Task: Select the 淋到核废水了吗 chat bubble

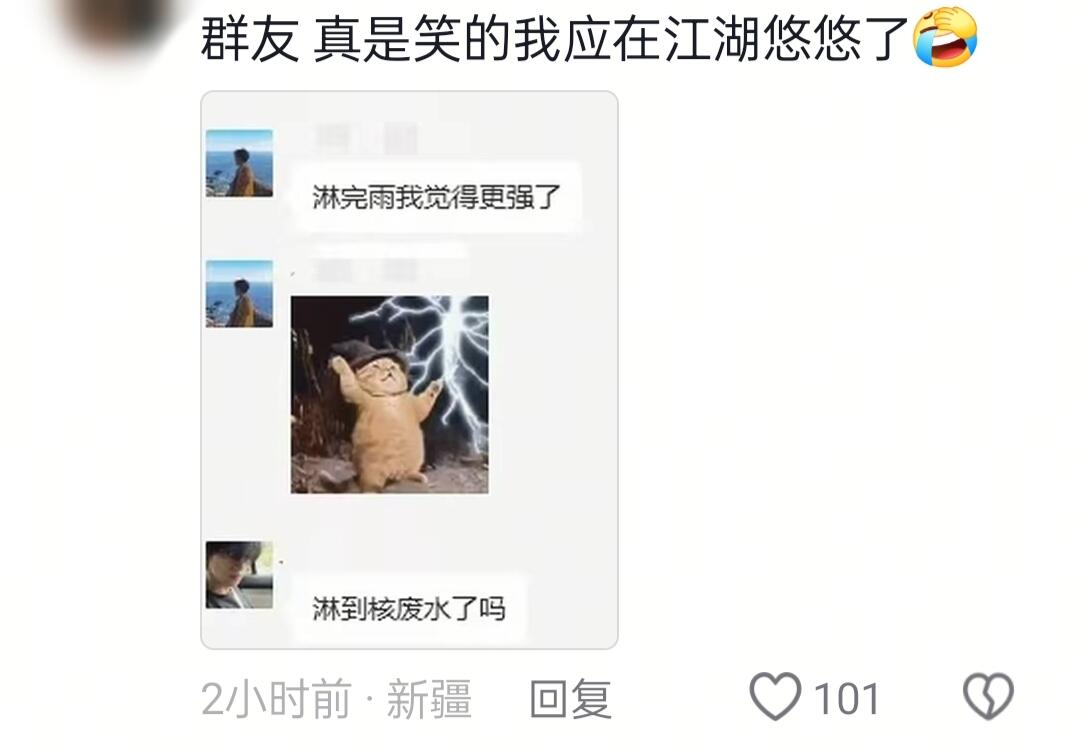Action: (409, 608)
